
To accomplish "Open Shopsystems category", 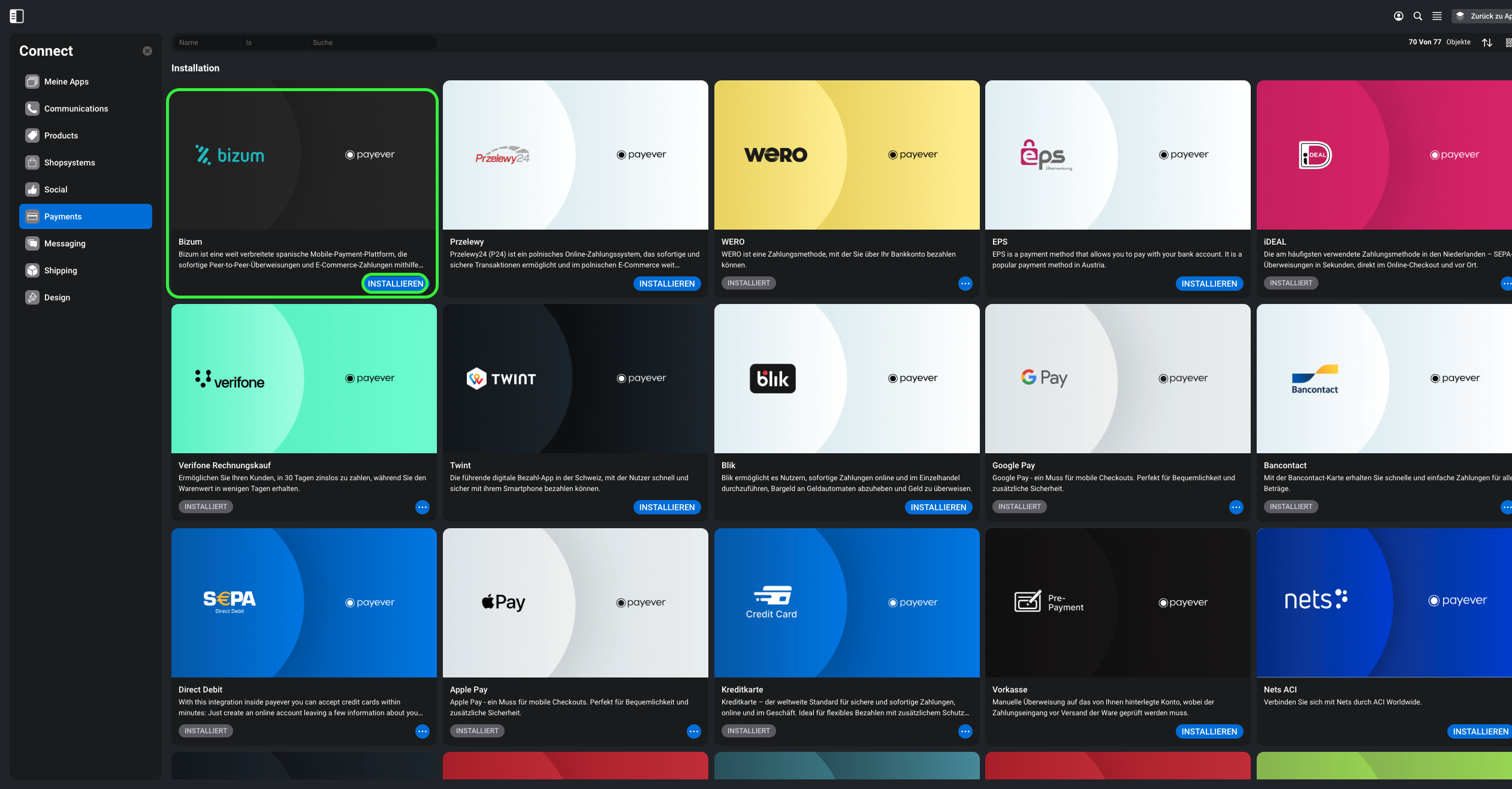I will (x=86, y=162).
